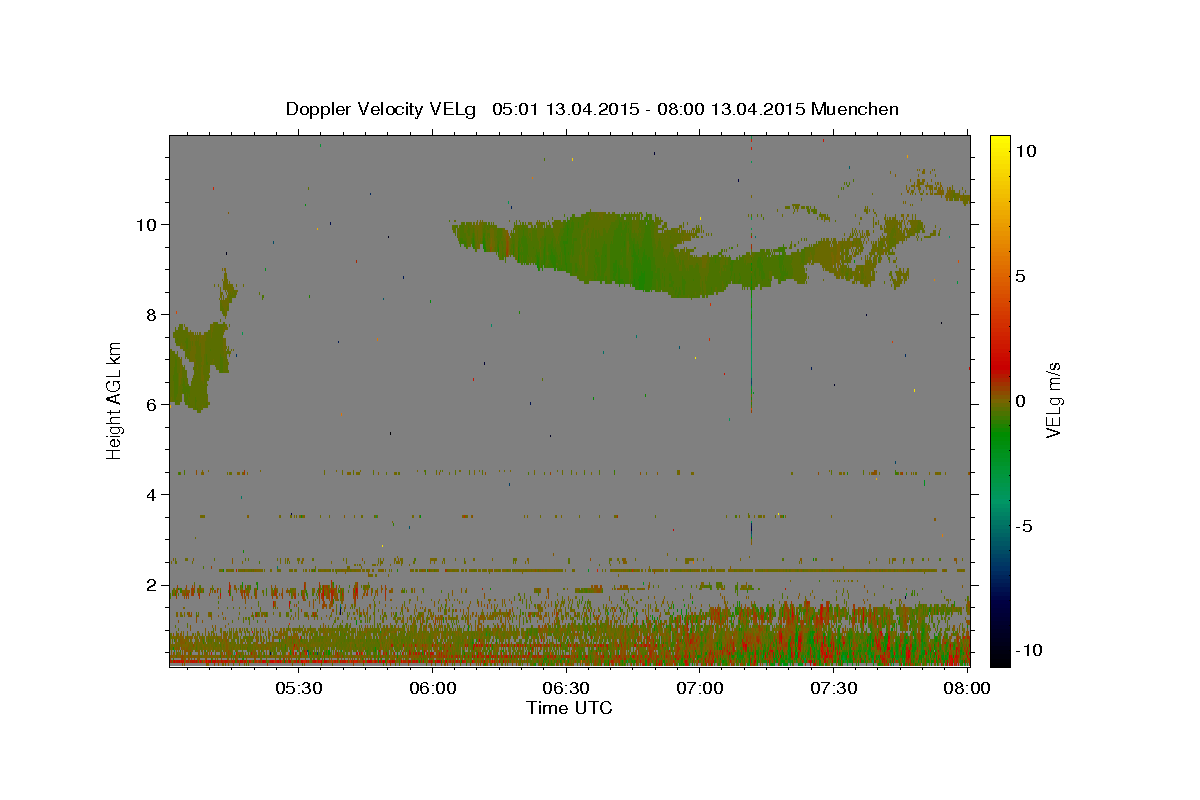Click the yellow top of the colorbar
This screenshot has width=1200, height=800.
tap(1000, 145)
